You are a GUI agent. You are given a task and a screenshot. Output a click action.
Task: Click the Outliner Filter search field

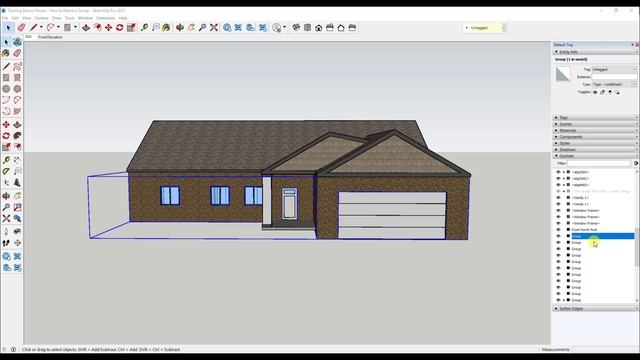tap(599, 163)
